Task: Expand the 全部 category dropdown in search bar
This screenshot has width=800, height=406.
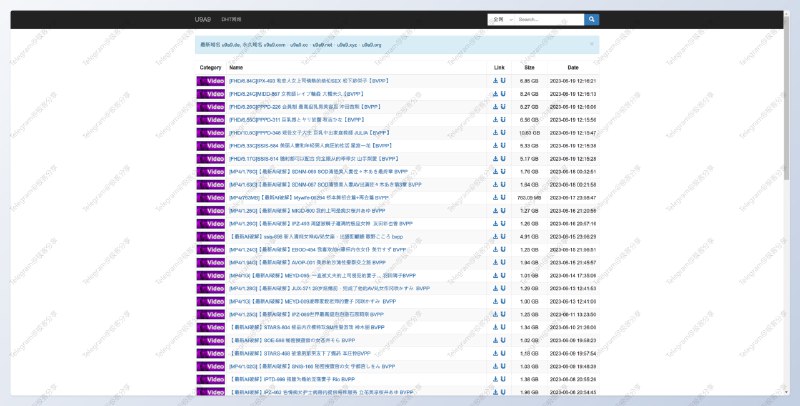Action: 501,19
